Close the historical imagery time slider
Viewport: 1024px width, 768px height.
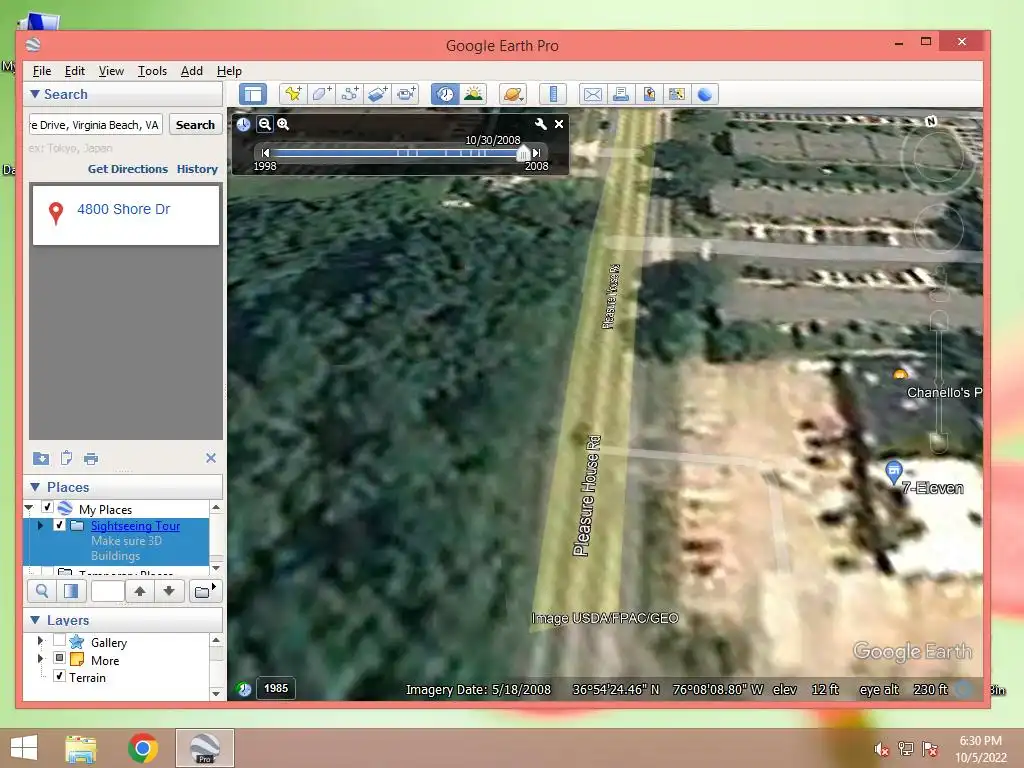[559, 124]
